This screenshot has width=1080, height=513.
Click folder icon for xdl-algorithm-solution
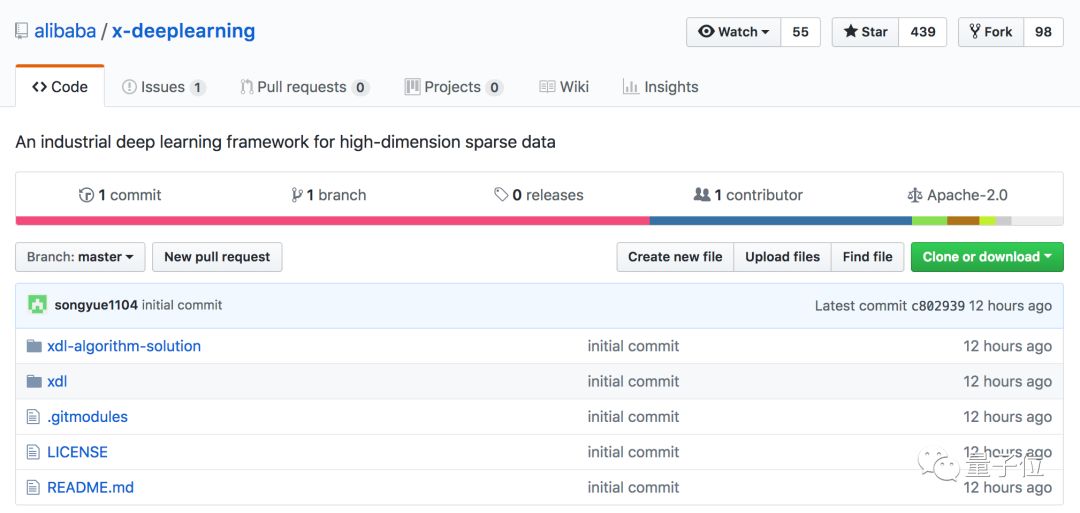pyautogui.click(x=34, y=346)
